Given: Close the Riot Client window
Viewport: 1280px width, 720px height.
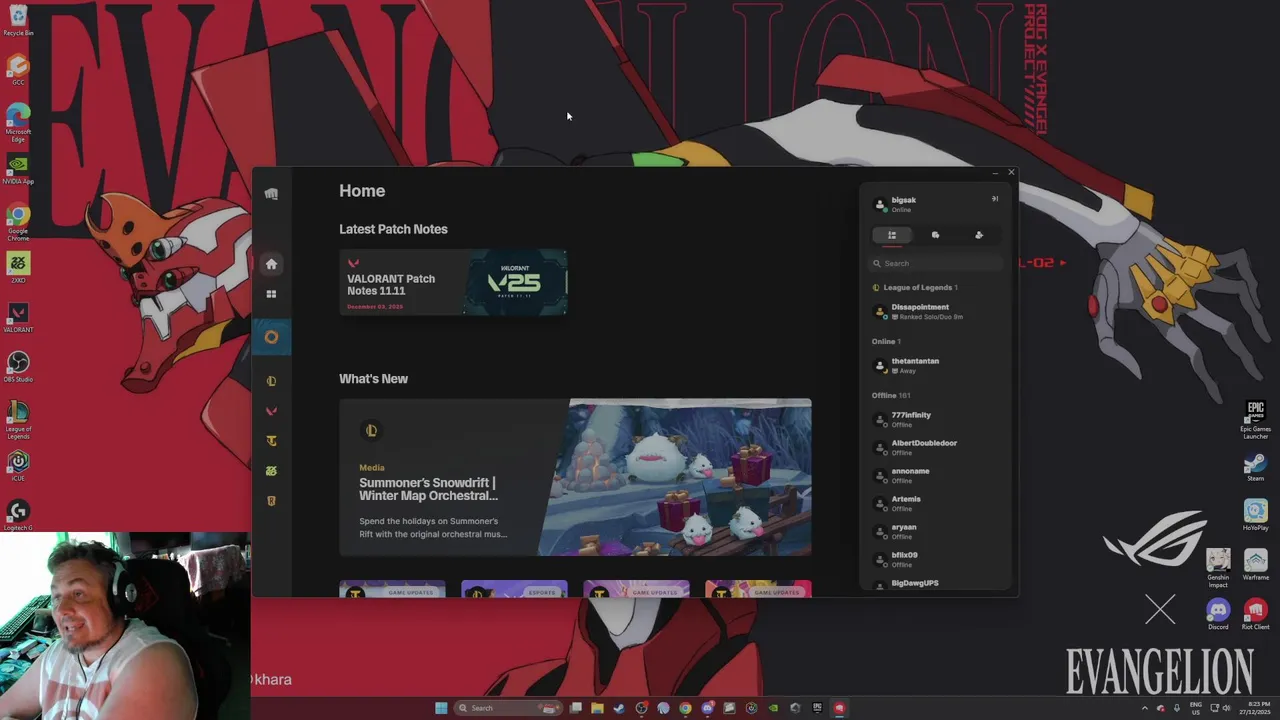Looking at the screenshot, I should (1011, 173).
